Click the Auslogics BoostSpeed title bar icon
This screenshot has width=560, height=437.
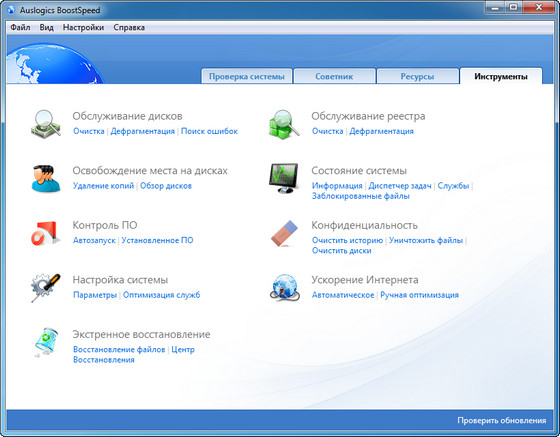pyautogui.click(x=11, y=10)
